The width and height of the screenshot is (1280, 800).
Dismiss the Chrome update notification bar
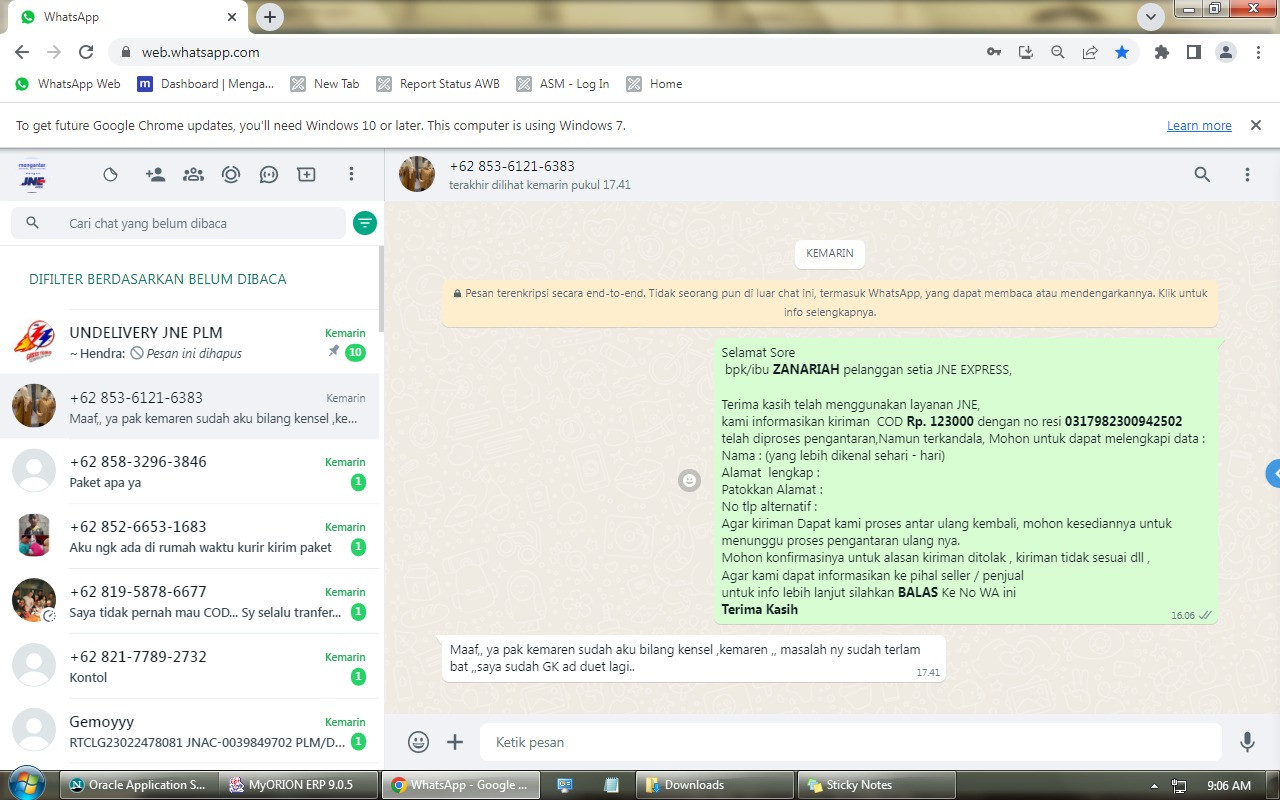1255,125
